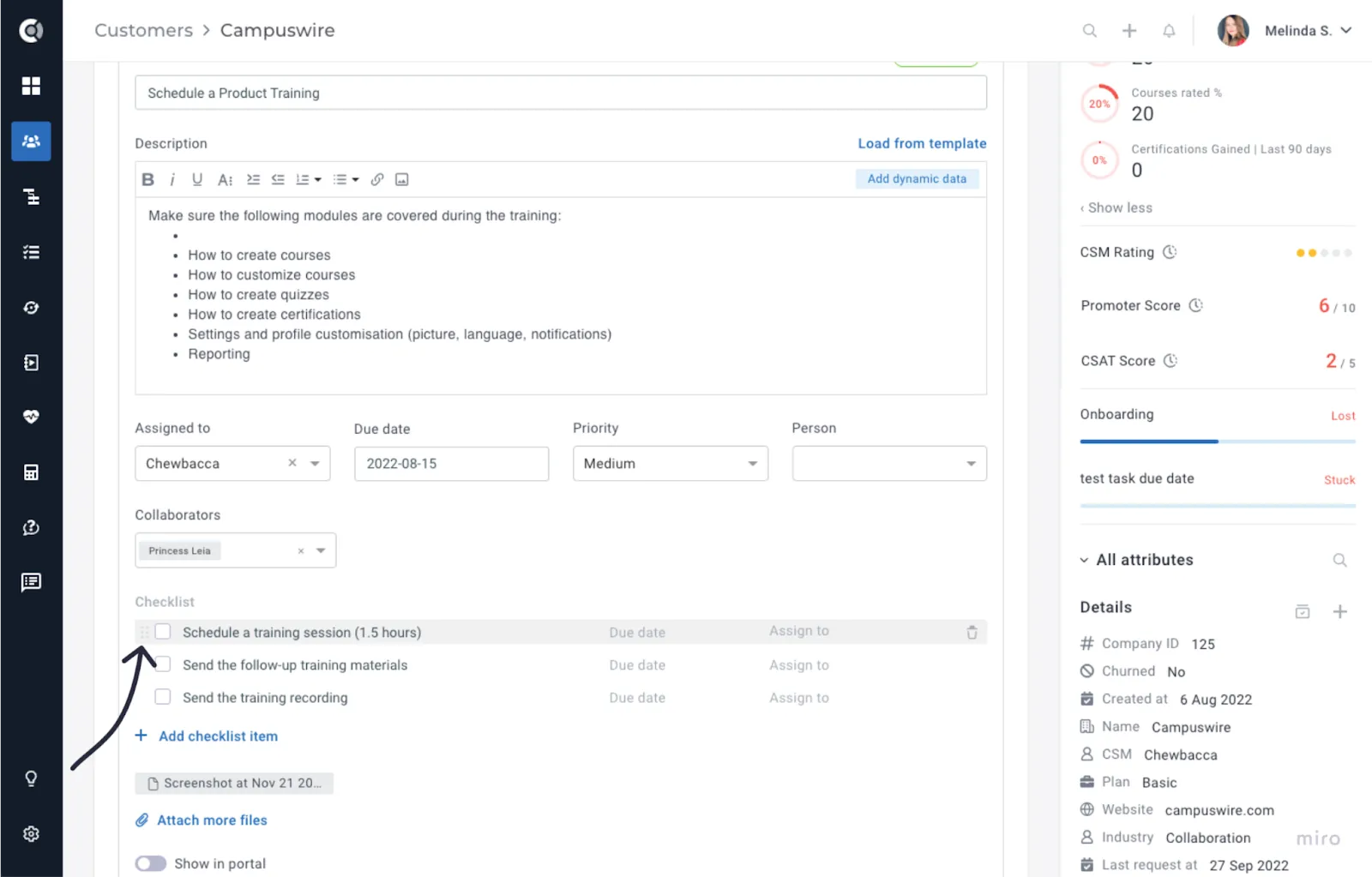Viewport: 1372px width, 877px height.
Task: Open the Customers people icon in sidebar
Action: pyautogui.click(x=31, y=141)
